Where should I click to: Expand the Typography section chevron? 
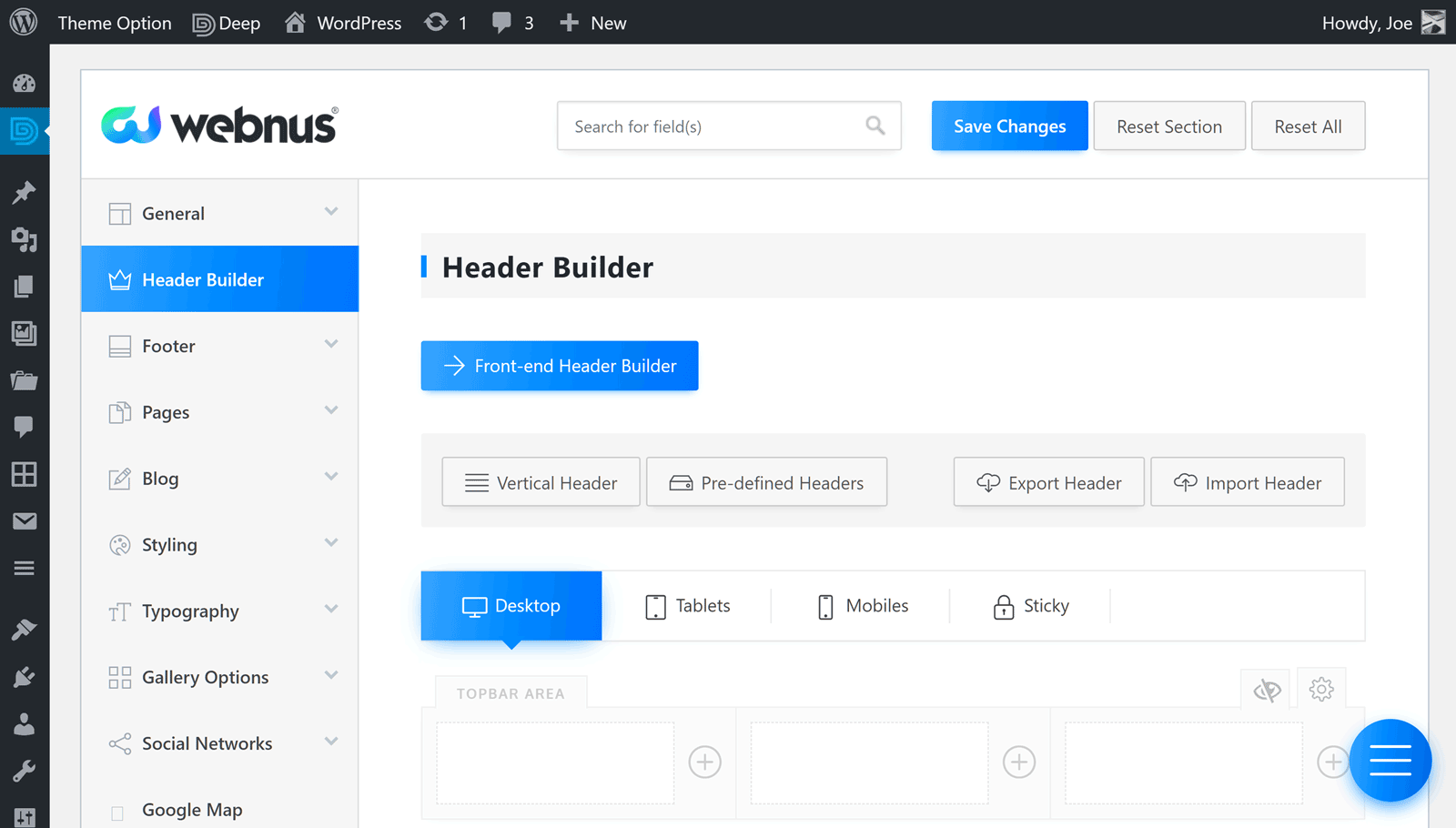pos(331,609)
